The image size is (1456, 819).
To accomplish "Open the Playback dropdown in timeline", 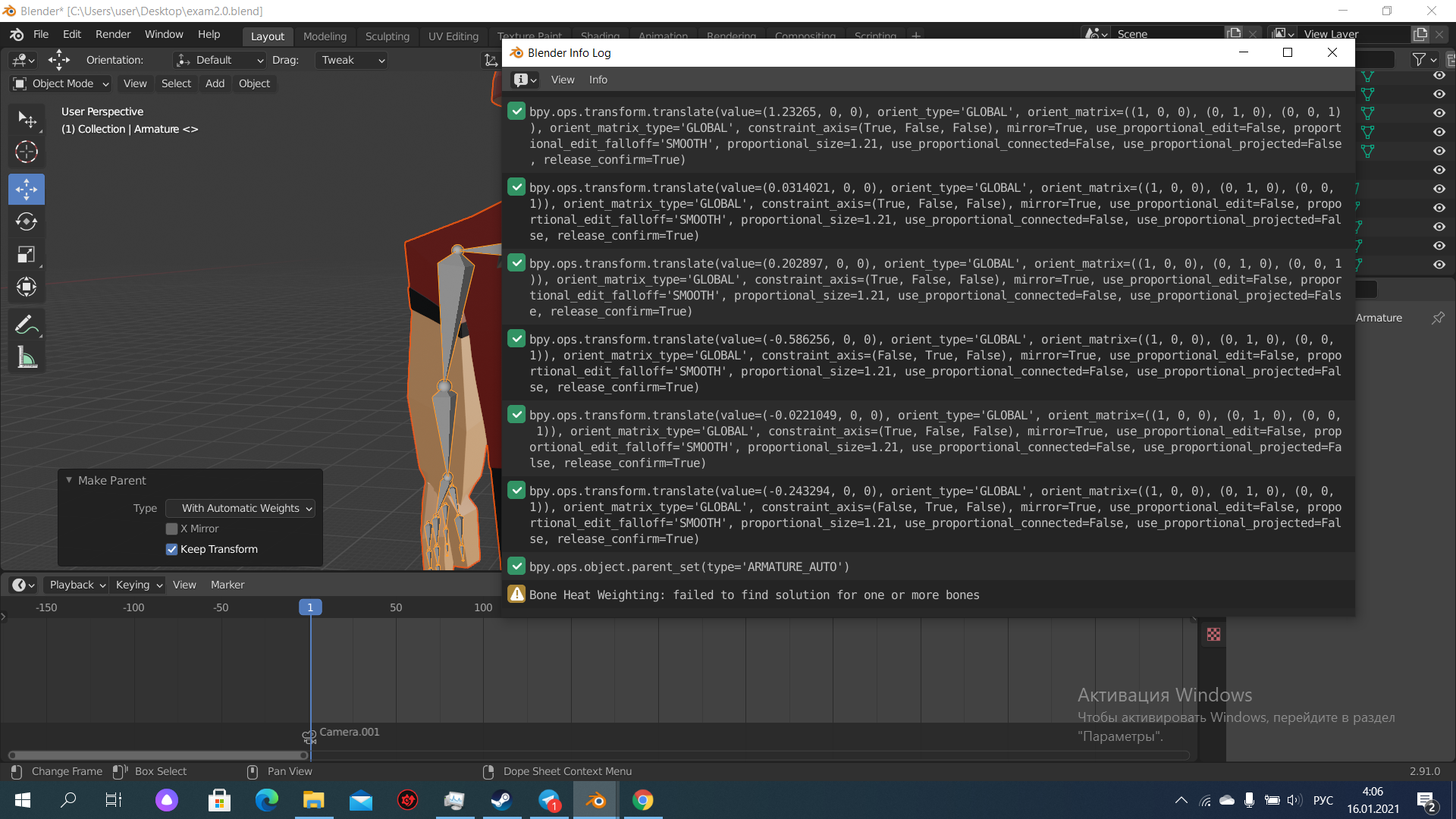I will click(77, 585).
